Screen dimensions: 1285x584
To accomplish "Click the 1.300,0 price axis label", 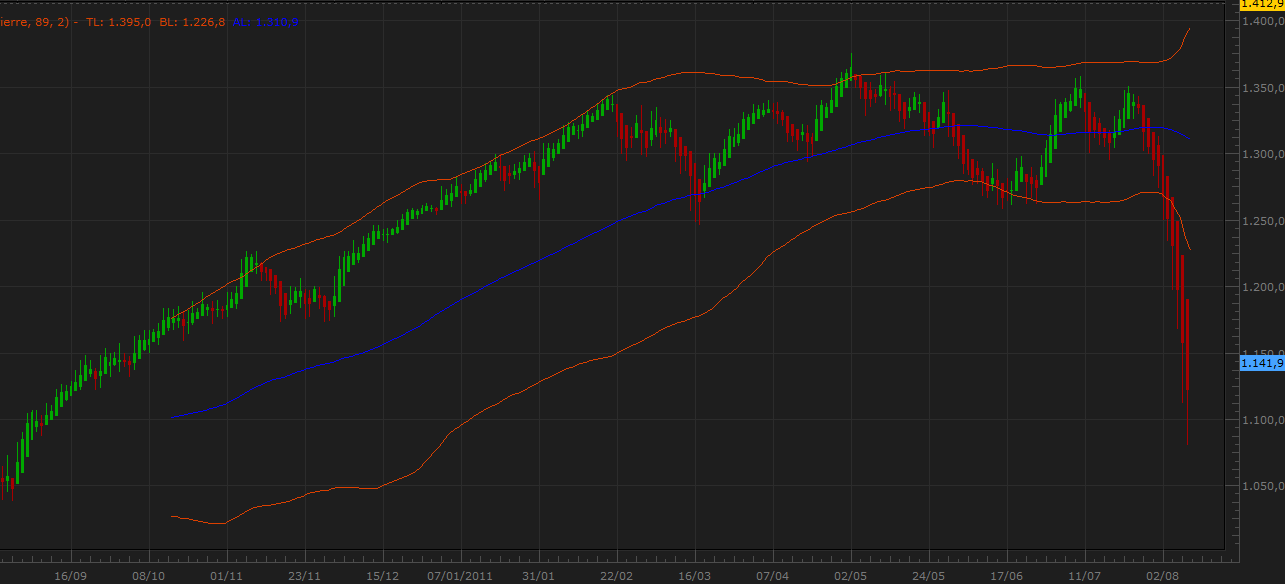I will tap(1262, 155).
